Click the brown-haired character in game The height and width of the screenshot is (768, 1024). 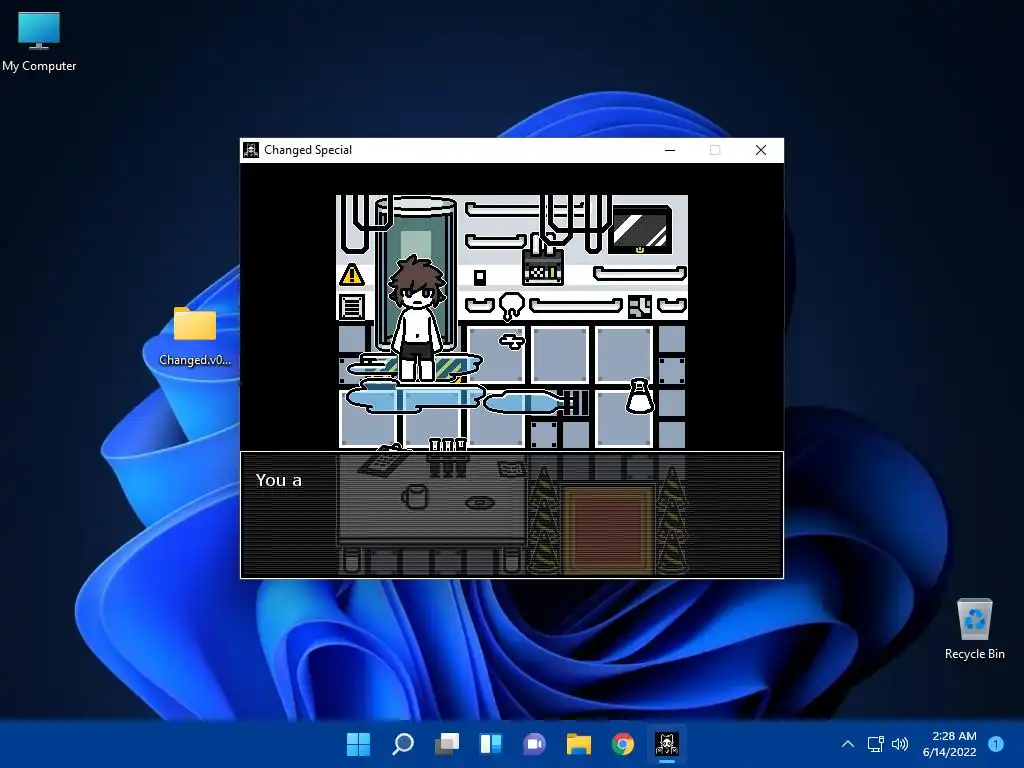point(417,317)
